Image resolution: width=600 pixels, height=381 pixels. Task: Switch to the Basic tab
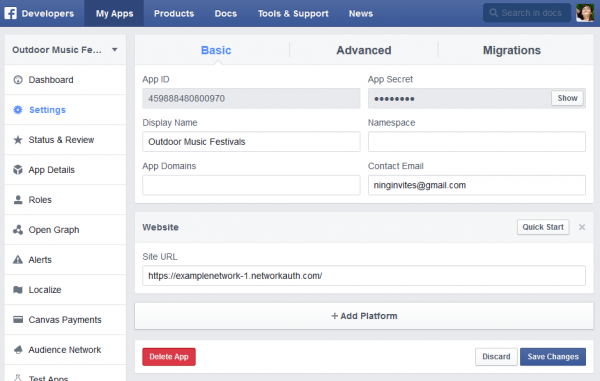(216, 50)
